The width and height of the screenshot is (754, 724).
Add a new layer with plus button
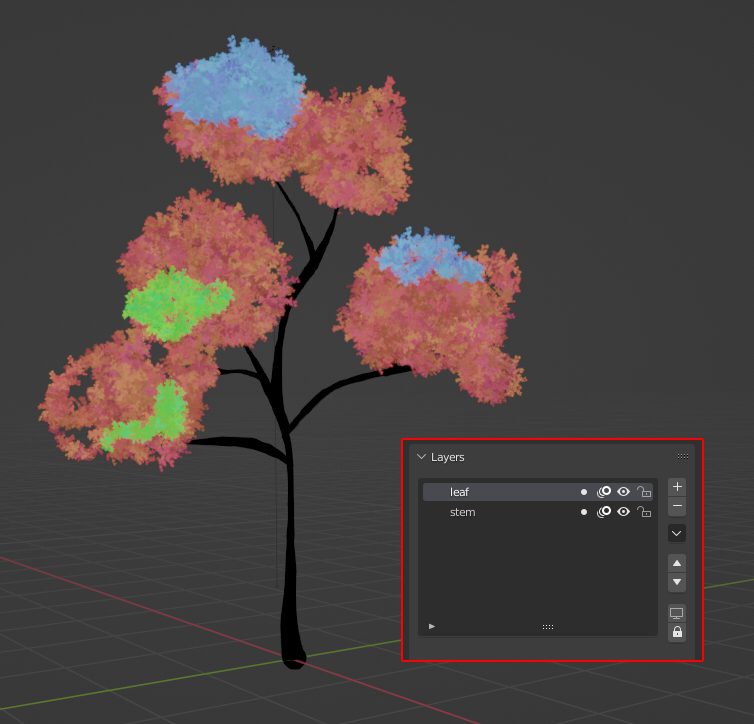[677, 487]
